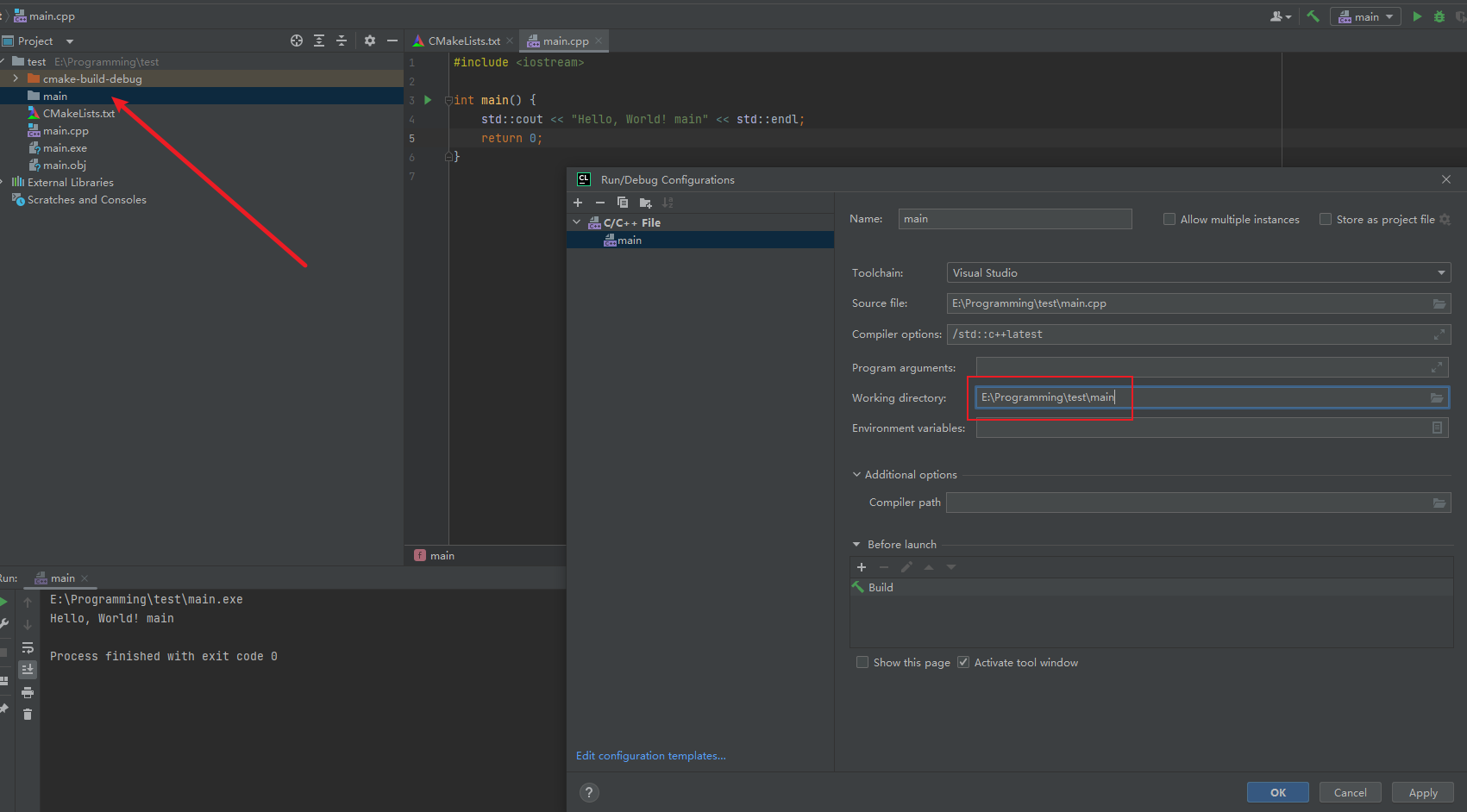Screen dimensions: 1467x812
Task: Open the Toolchain dropdown
Action: coord(1199,272)
